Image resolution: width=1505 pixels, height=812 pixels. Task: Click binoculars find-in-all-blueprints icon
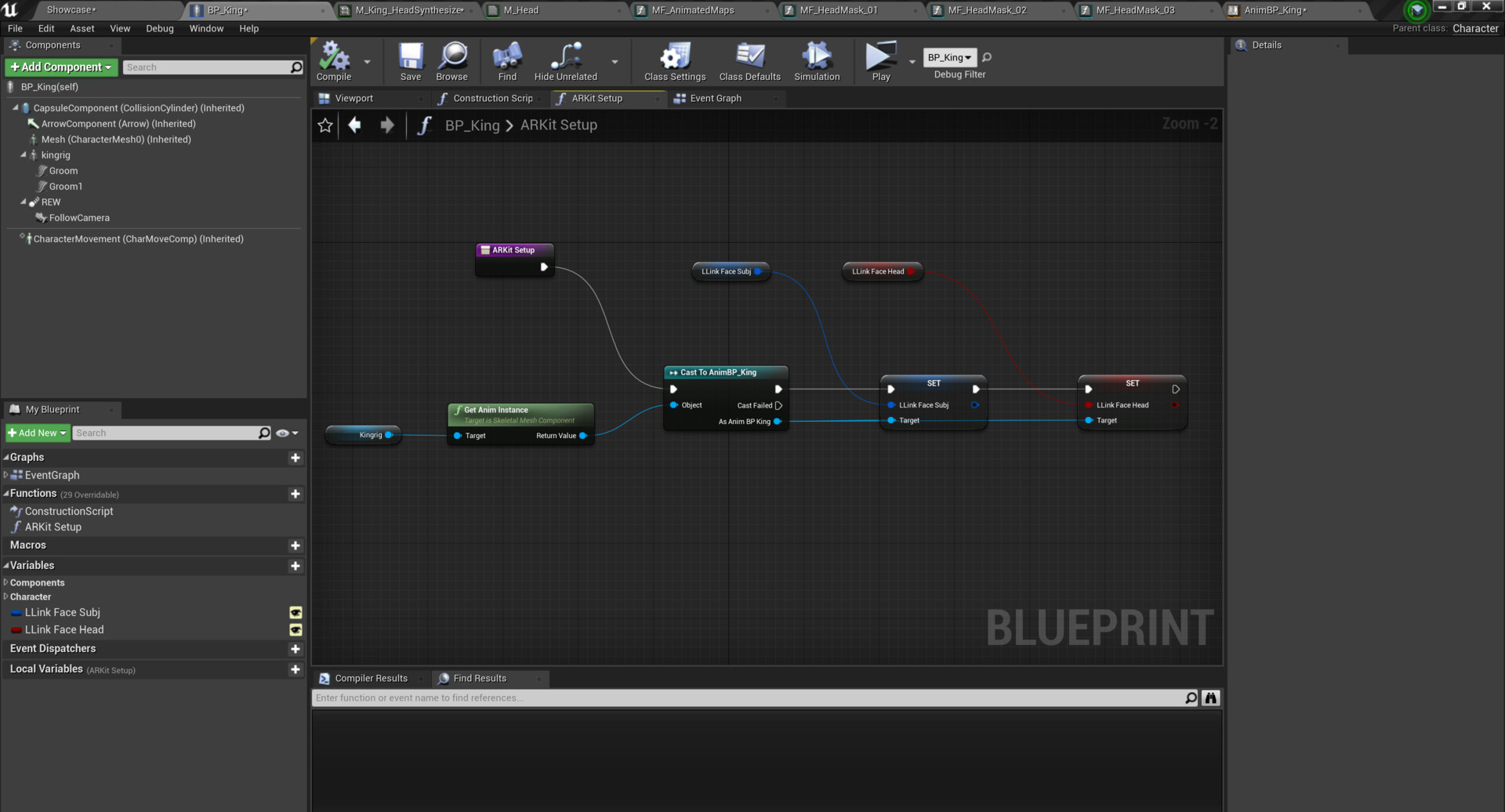[x=1211, y=698]
